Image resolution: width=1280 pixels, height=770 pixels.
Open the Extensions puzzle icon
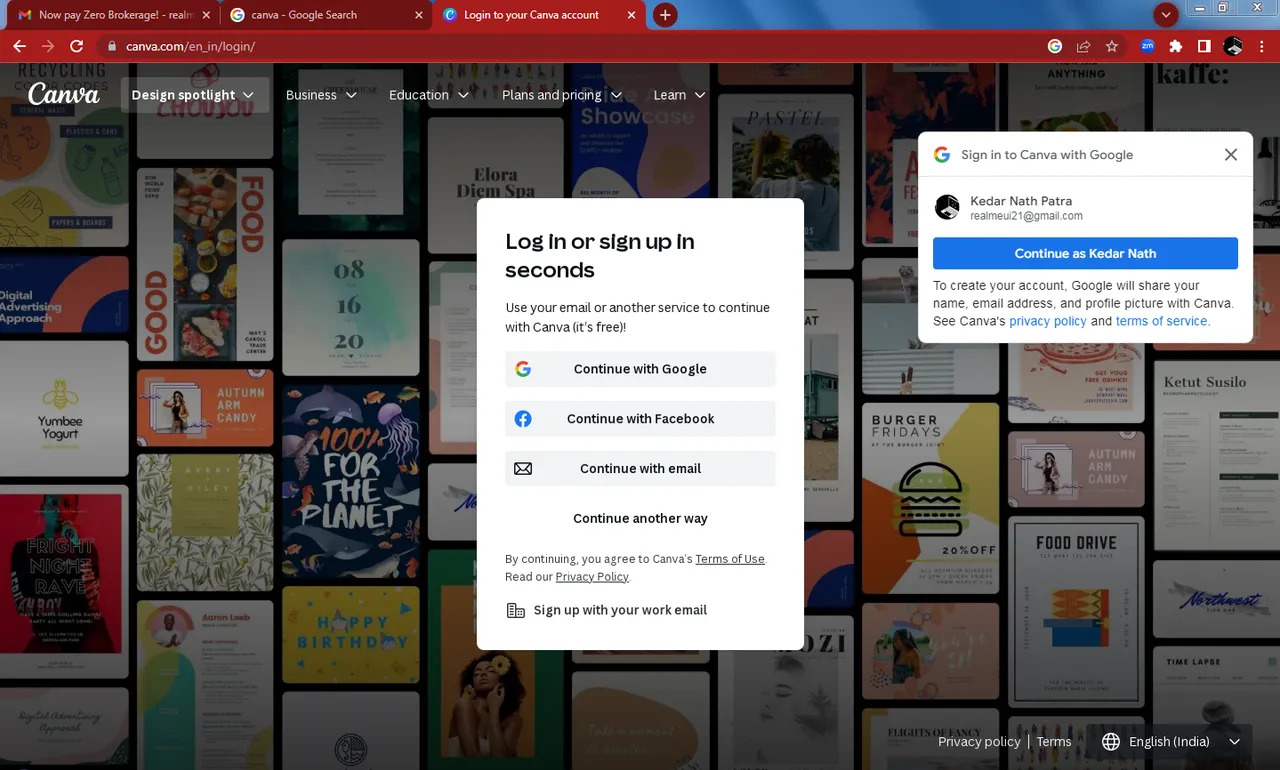(x=1176, y=46)
